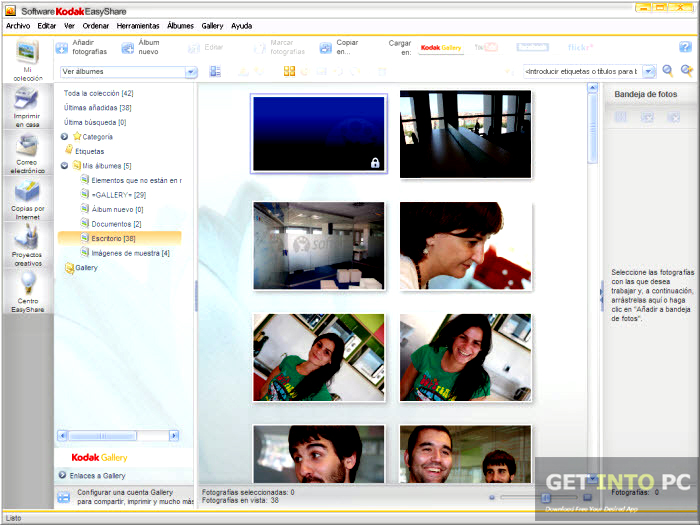Open Proyectos creativos icon
The width and height of the screenshot is (700, 525).
click(x=27, y=237)
